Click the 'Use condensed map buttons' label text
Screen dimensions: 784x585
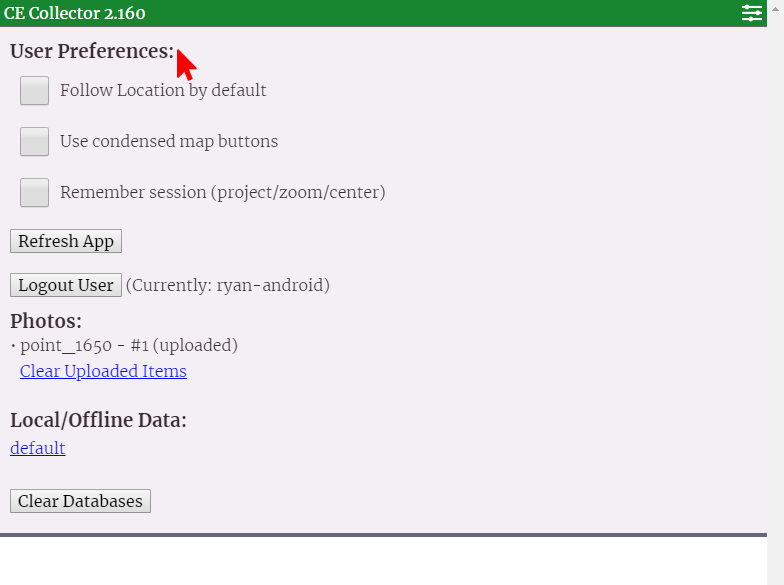coord(169,141)
